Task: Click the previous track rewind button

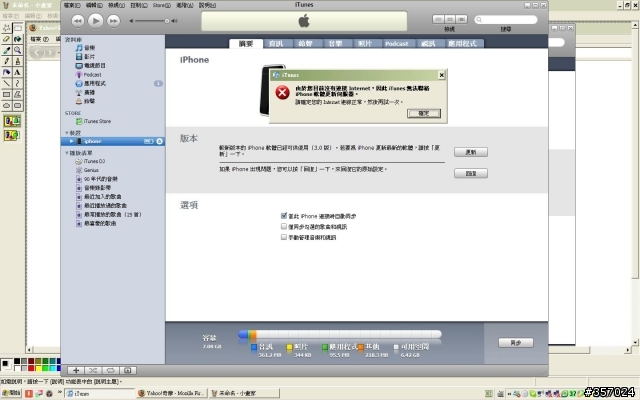Action: (x=78, y=21)
